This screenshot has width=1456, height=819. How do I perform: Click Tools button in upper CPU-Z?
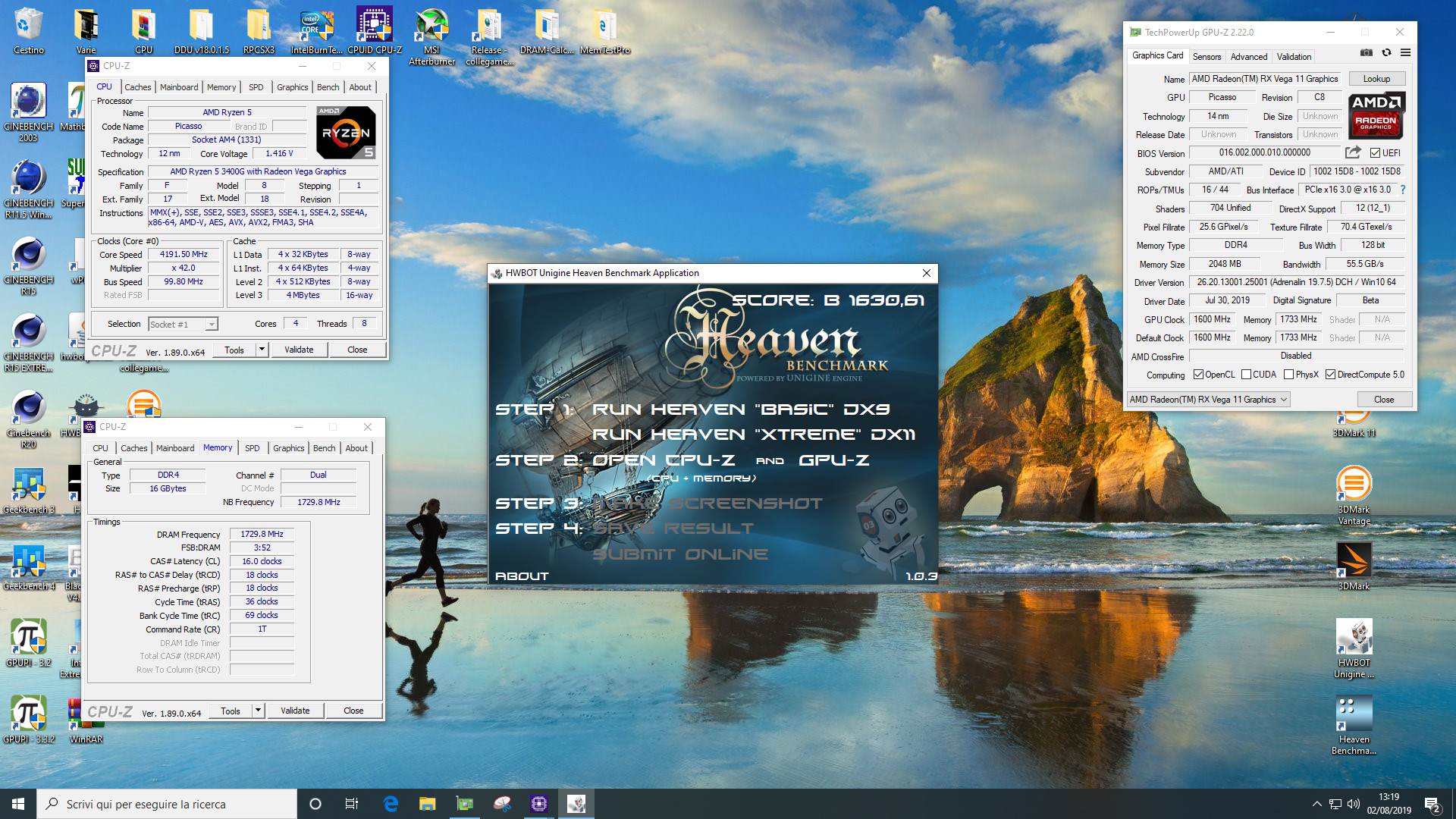pos(234,350)
